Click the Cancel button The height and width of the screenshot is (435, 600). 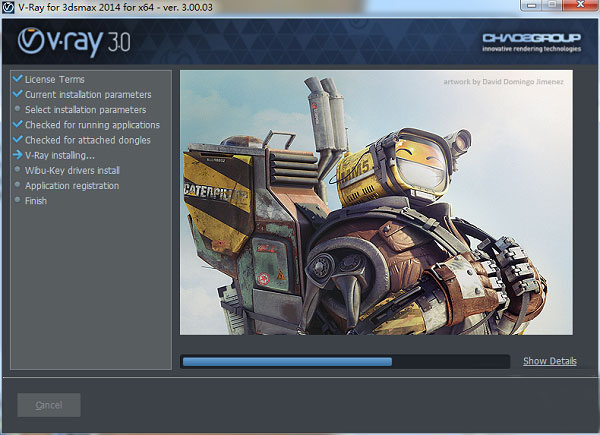pyautogui.click(x=49, y=405)
